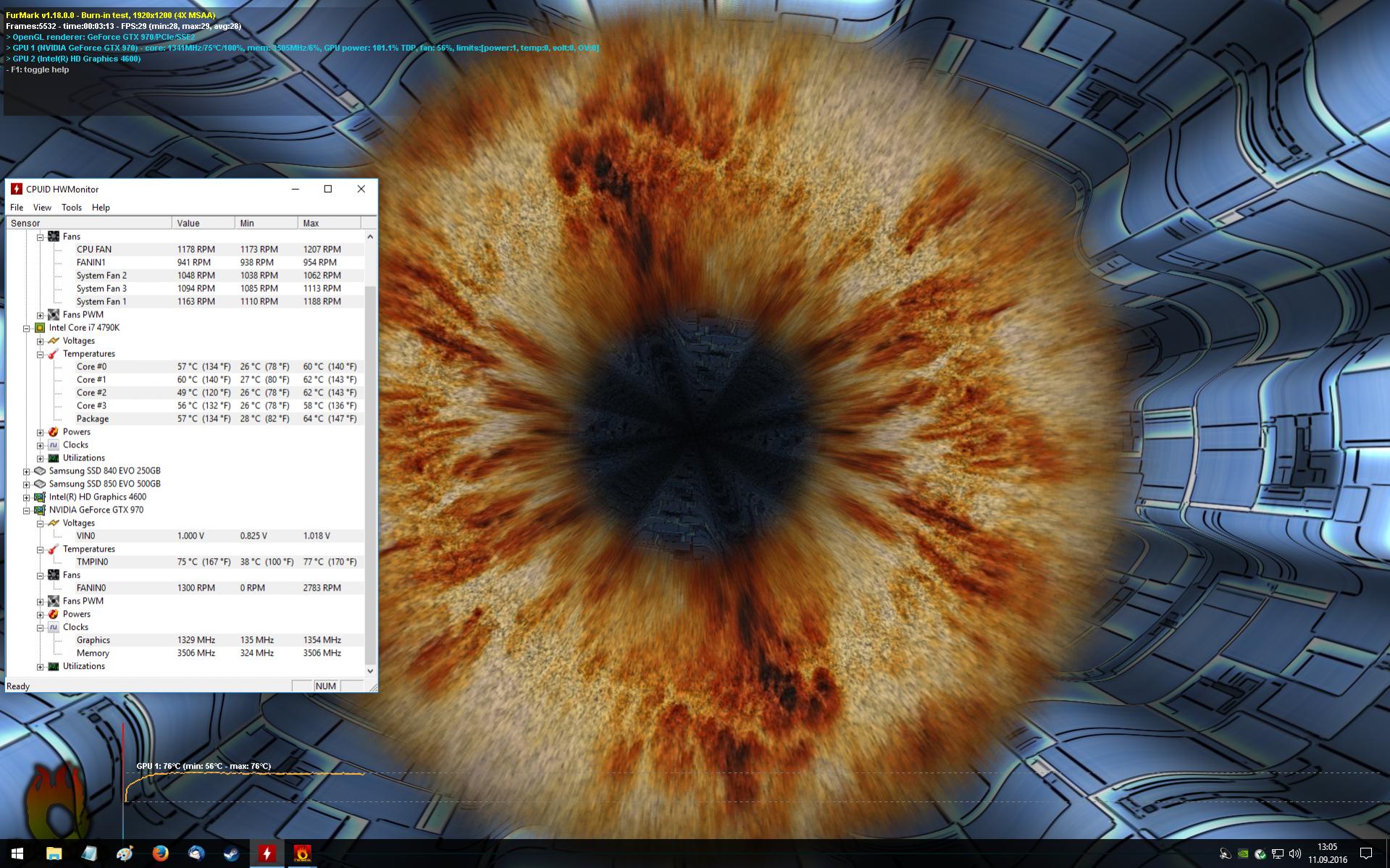Open the File menu in HWMonitor
This screenshot has width=1390, height=868.
(x=17, y=207)
